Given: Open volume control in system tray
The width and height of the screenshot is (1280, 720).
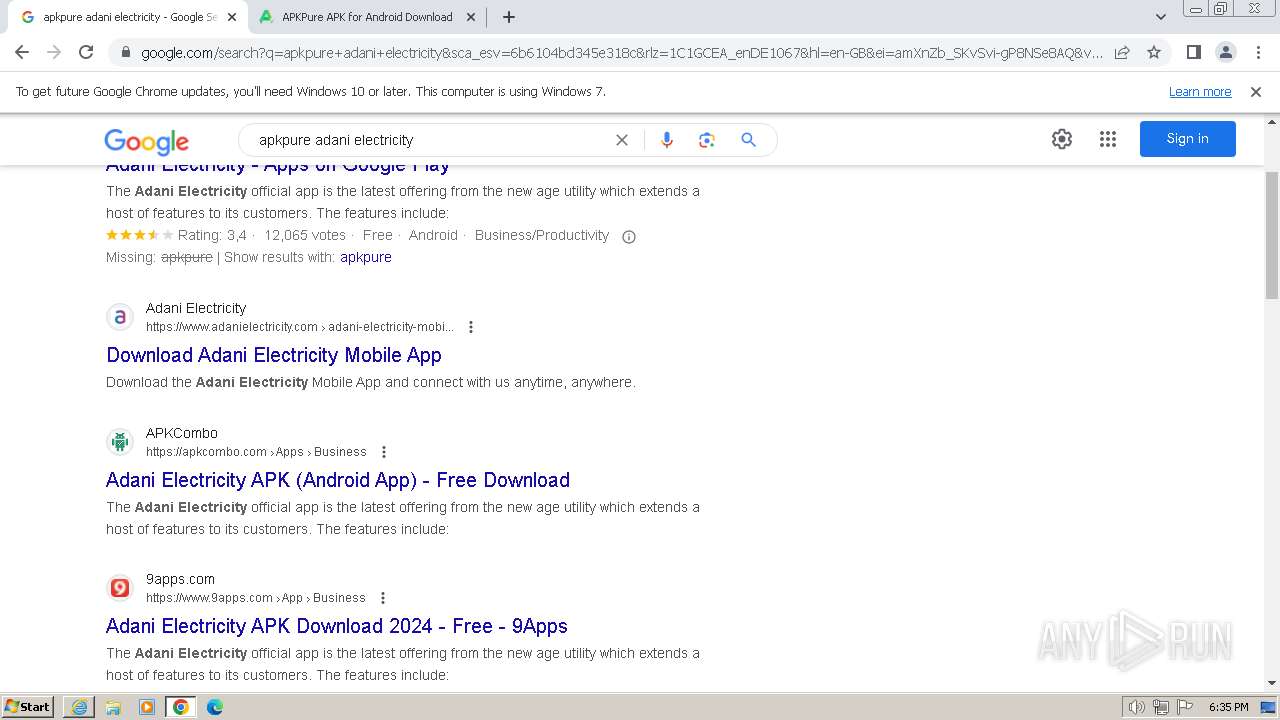Looking at the screenshot, I should coord(1137,707).
